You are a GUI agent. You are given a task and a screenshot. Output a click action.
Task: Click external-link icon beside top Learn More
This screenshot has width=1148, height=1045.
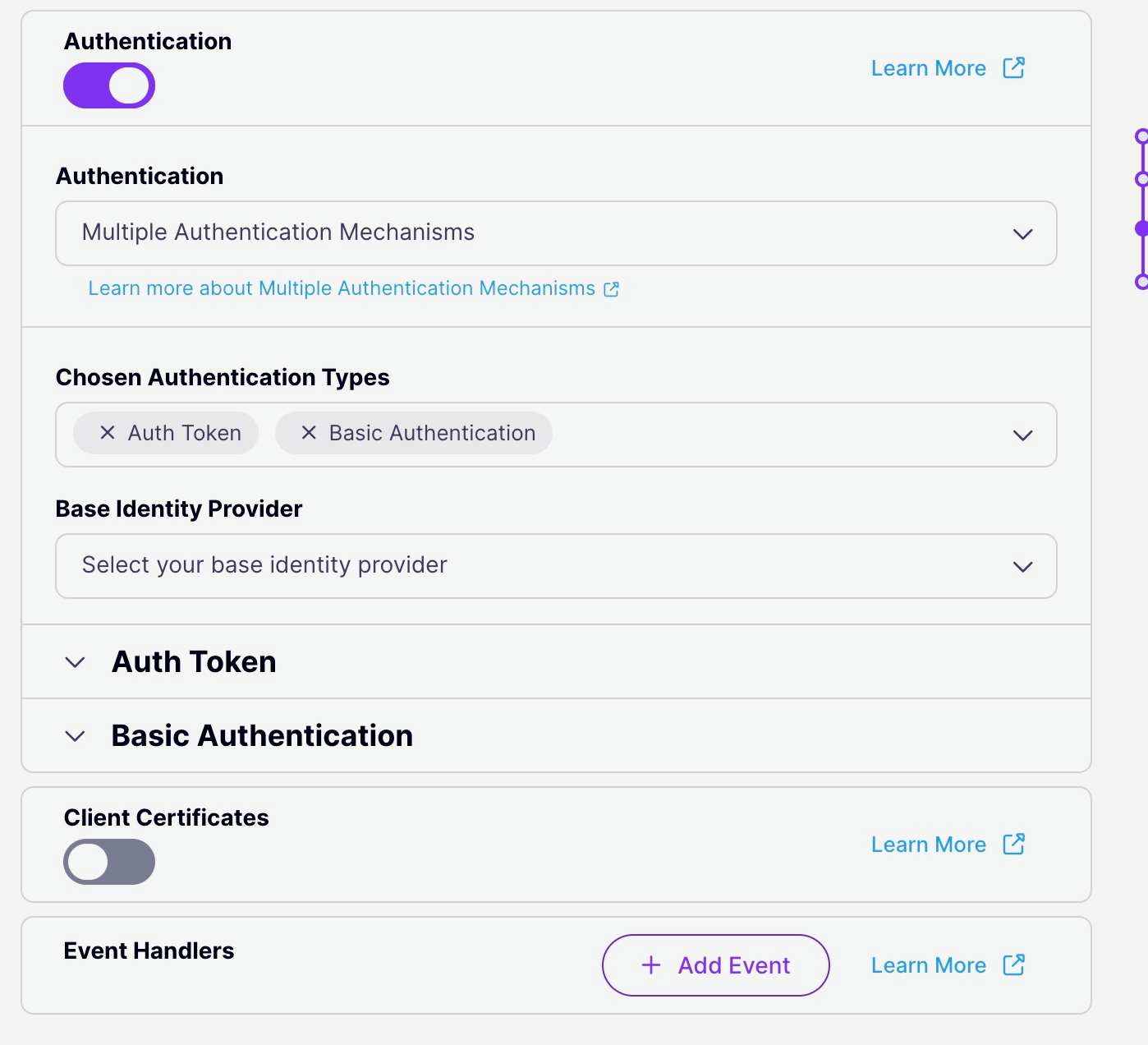pos(1015,68)
